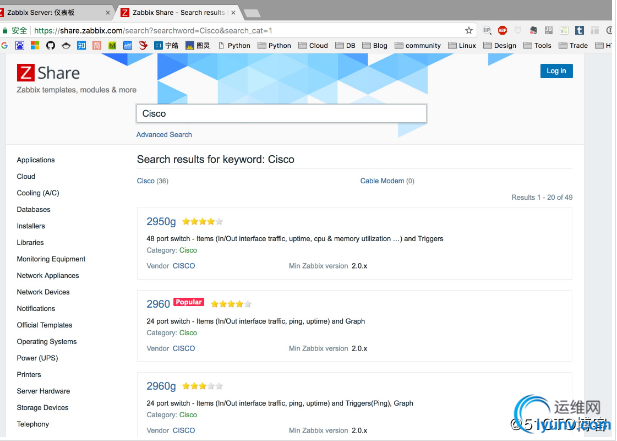Open the Tumblr extension icon
This screenshot has height=441, width=617.
[579, 30]
